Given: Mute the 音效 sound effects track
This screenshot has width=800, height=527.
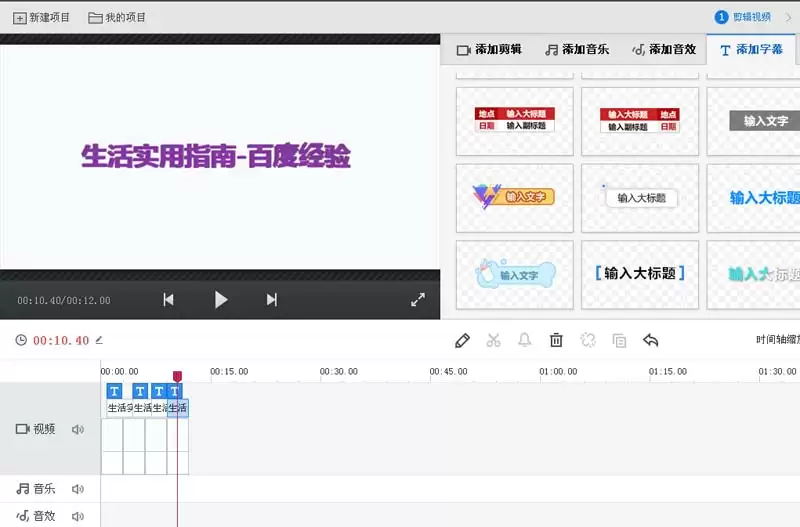Looking at the screenshot, I should [x=78, y=516].
